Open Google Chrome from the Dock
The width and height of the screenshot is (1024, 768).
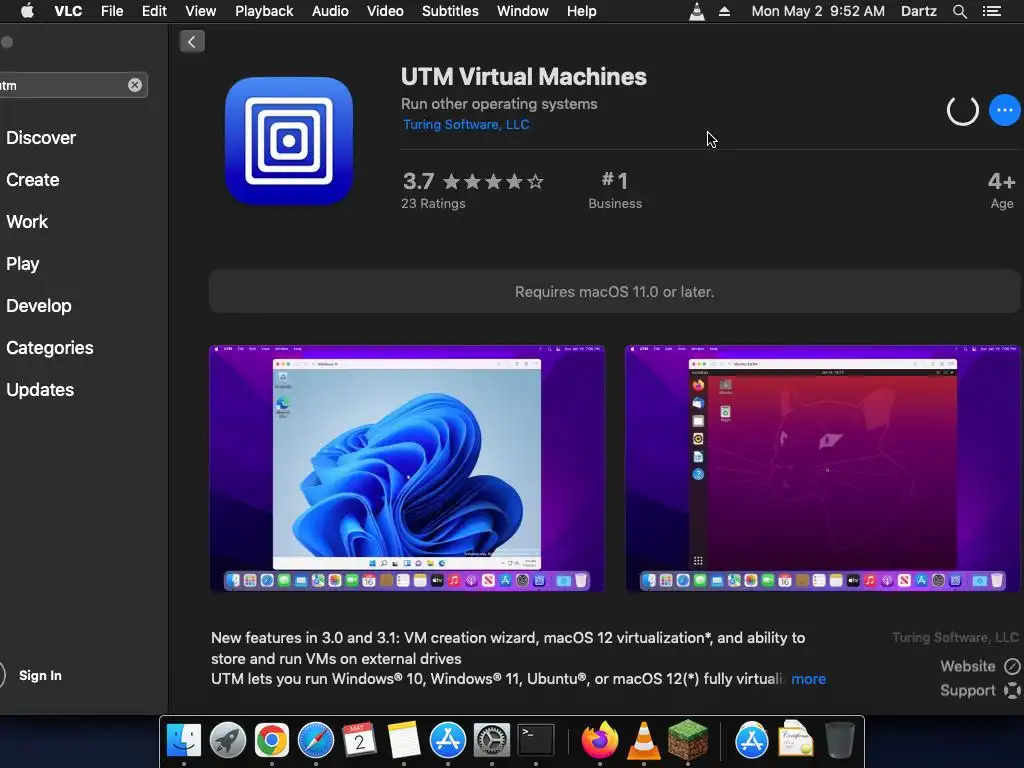click(x=272, y=741)
